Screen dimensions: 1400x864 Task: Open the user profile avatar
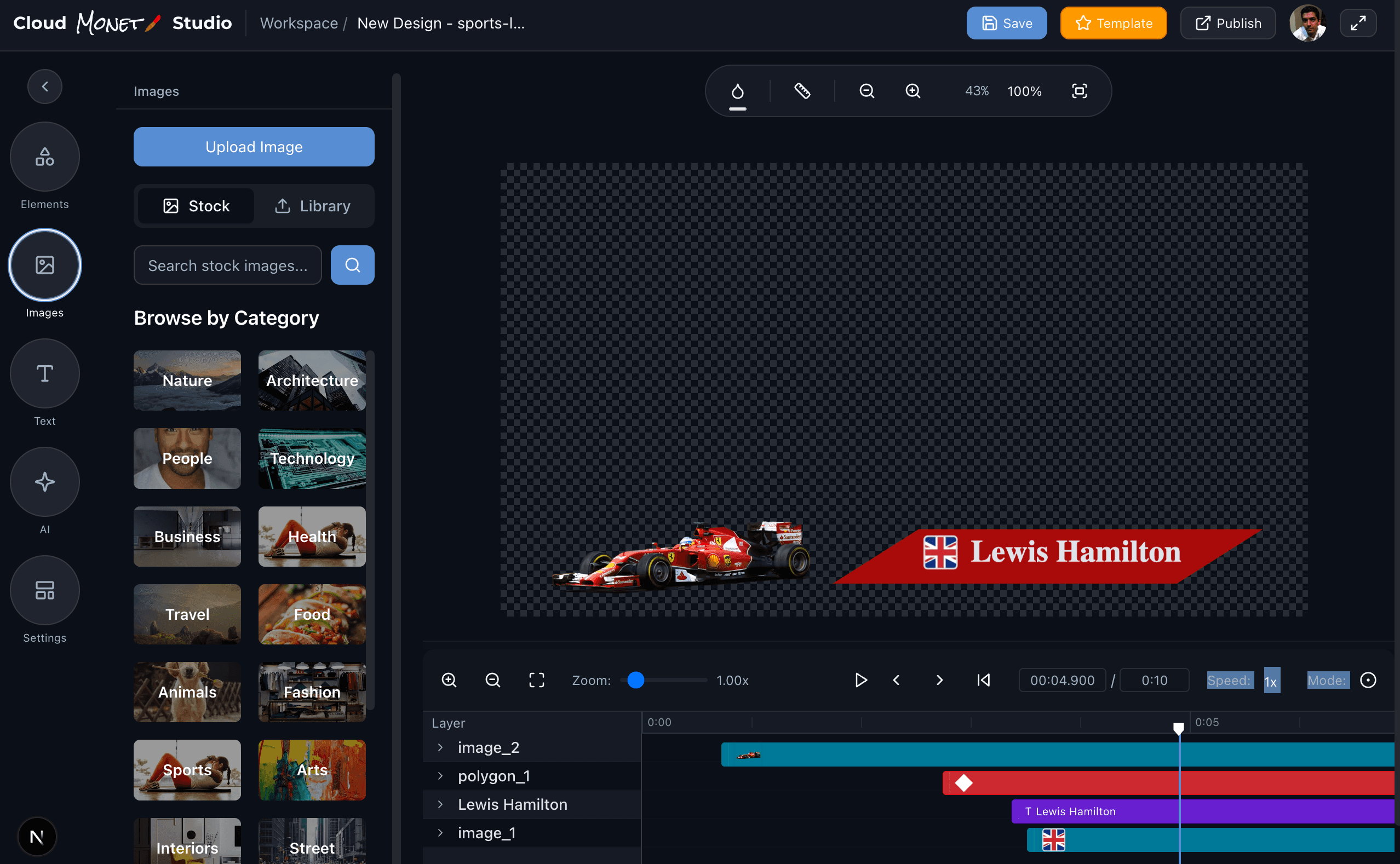coord(1308,23)
